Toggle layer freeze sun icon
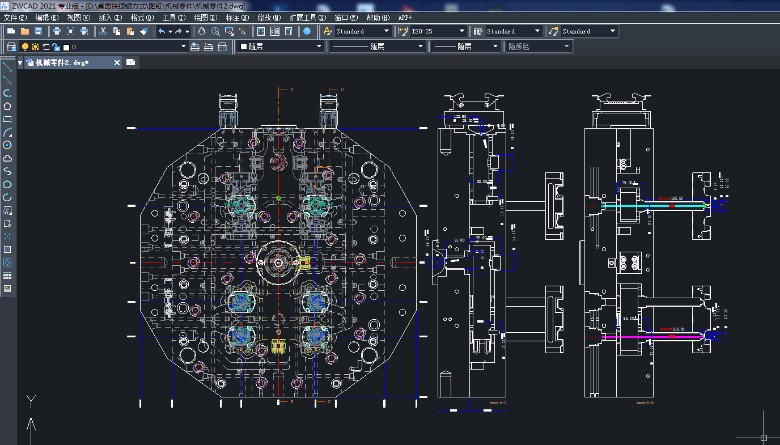The width and height of the screenshot is (780, 445). pyautogui.click(x=37, y=46)
